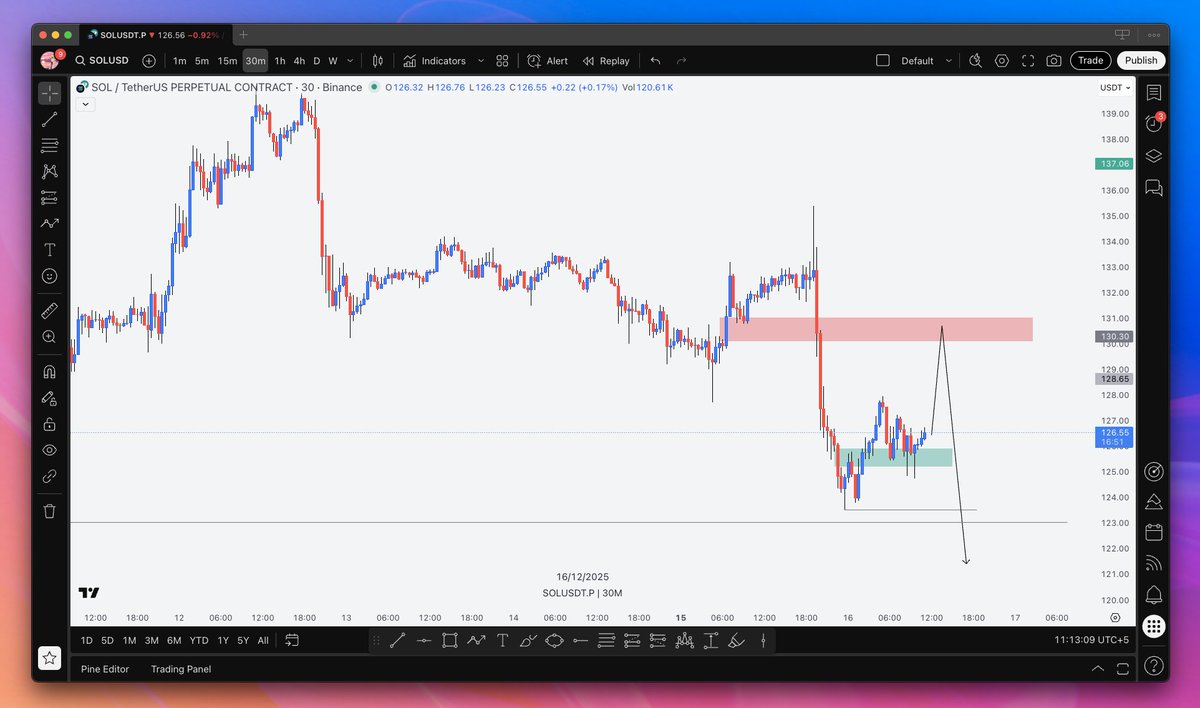Image resolution: width=1200 pixels, height=708 pixels.
Task: Open watchlist panel in right sidebar
Action: (x=1153, y=92)
